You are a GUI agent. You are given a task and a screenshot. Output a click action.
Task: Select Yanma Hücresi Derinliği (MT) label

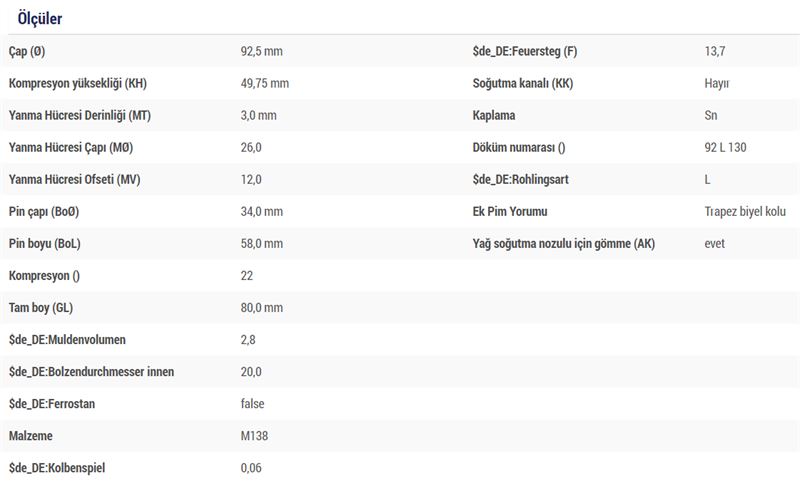point(80,115)
